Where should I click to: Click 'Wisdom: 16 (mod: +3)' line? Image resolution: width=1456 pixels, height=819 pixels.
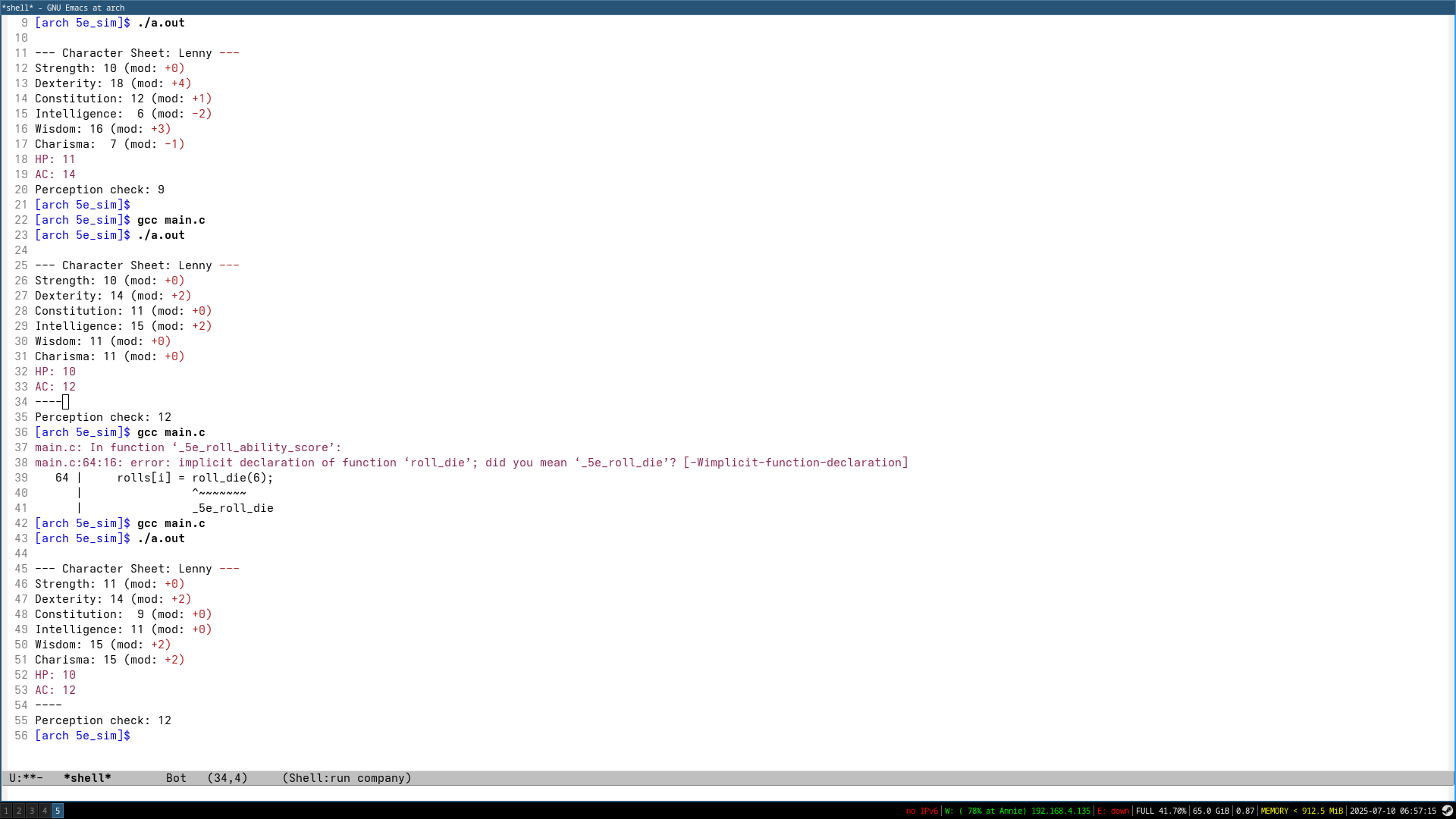click(103, 129)
